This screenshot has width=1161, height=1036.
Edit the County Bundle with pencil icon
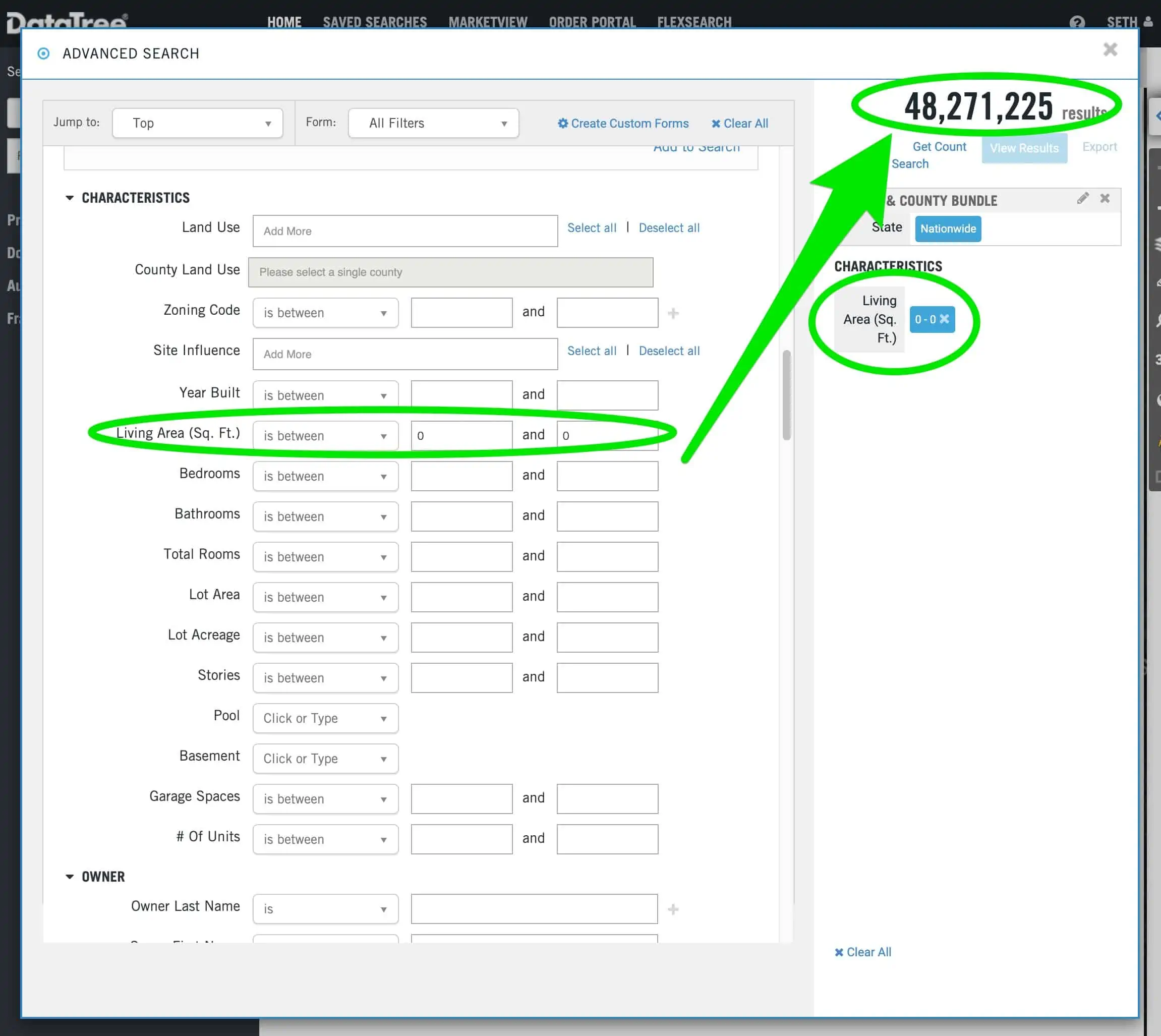point(1082,198)
